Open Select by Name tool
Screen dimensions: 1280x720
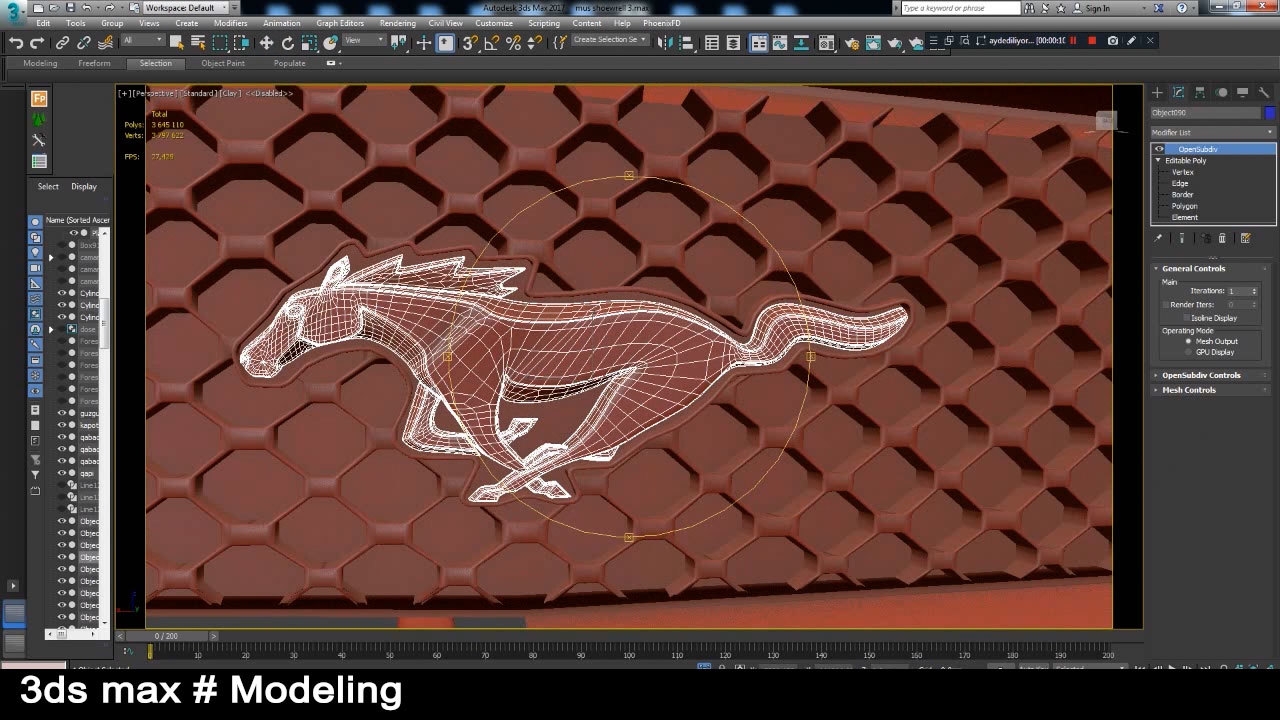pyautogui.click(x=198, y=43)
